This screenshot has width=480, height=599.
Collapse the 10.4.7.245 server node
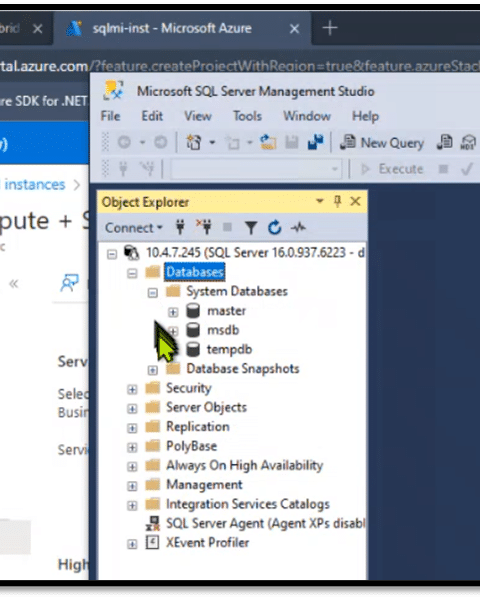(x=112, y=254)
